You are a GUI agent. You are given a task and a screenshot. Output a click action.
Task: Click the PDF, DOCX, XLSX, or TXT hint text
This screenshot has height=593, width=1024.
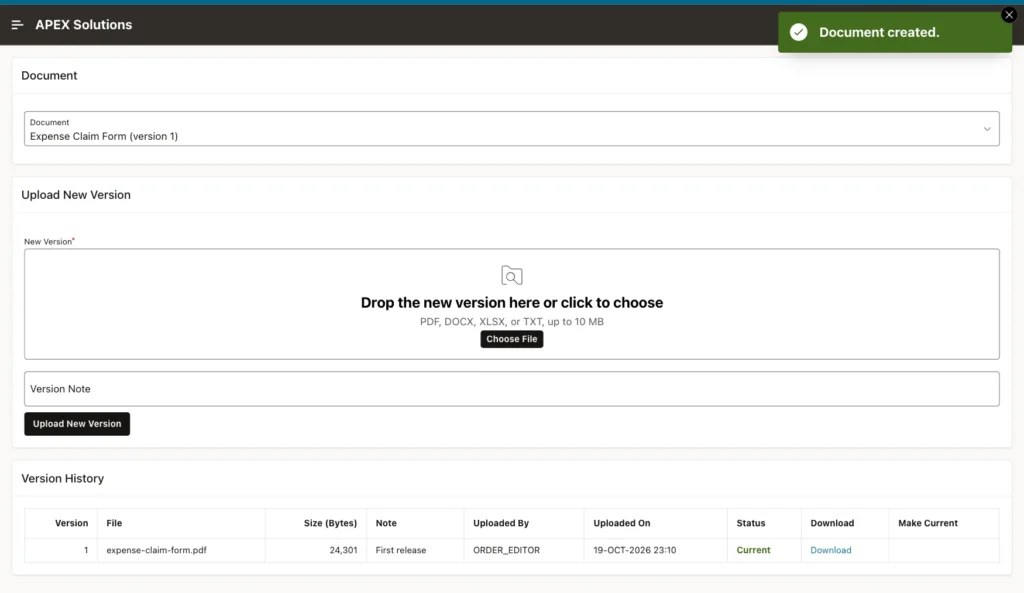click(512, 321)
